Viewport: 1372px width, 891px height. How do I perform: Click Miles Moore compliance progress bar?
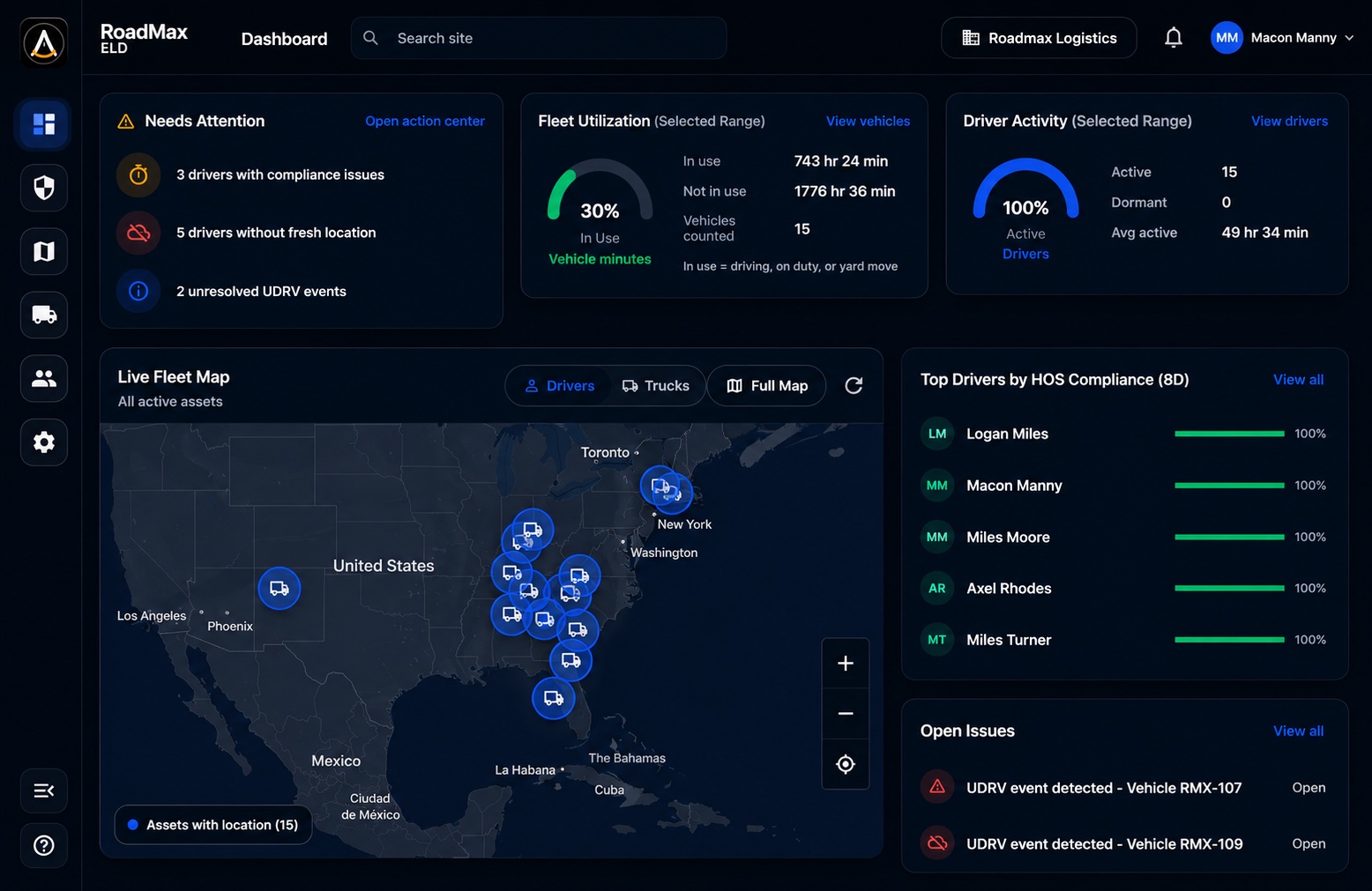coord(1229,537)
